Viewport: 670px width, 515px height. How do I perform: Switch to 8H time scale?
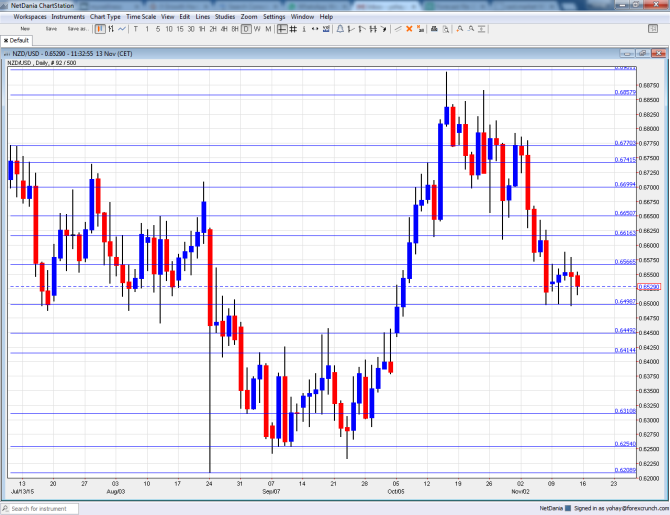click(235, 29)
